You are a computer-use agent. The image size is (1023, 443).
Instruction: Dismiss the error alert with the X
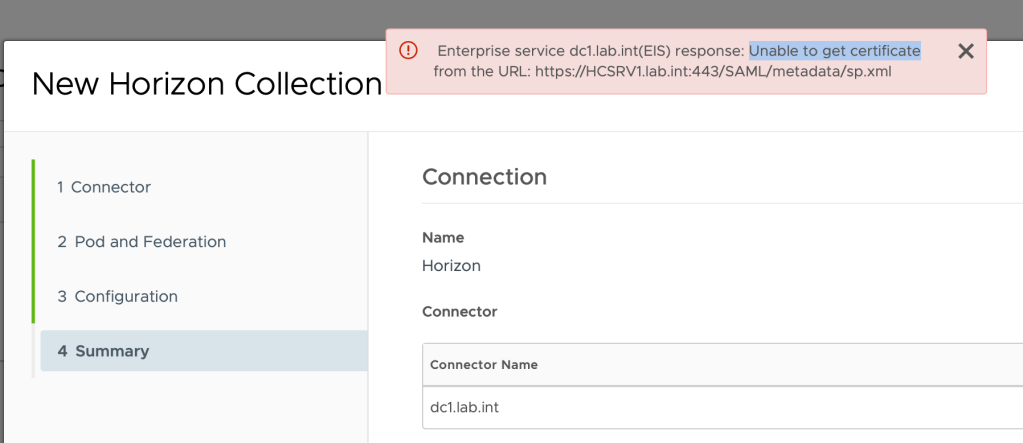pos(965,52)
